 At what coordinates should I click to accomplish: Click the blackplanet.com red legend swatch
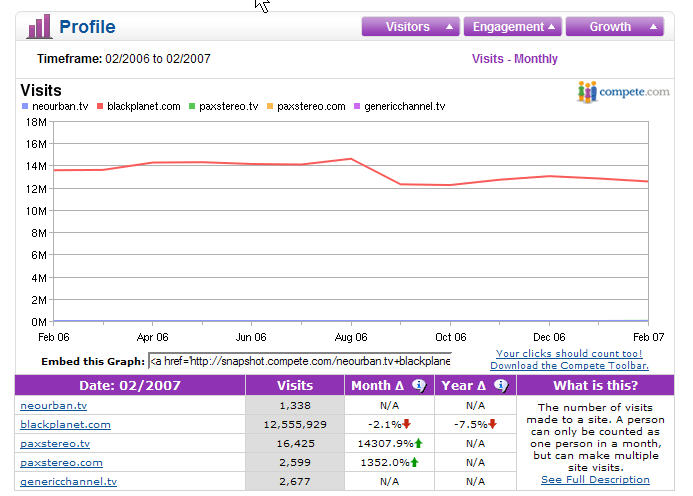point(100,106)
